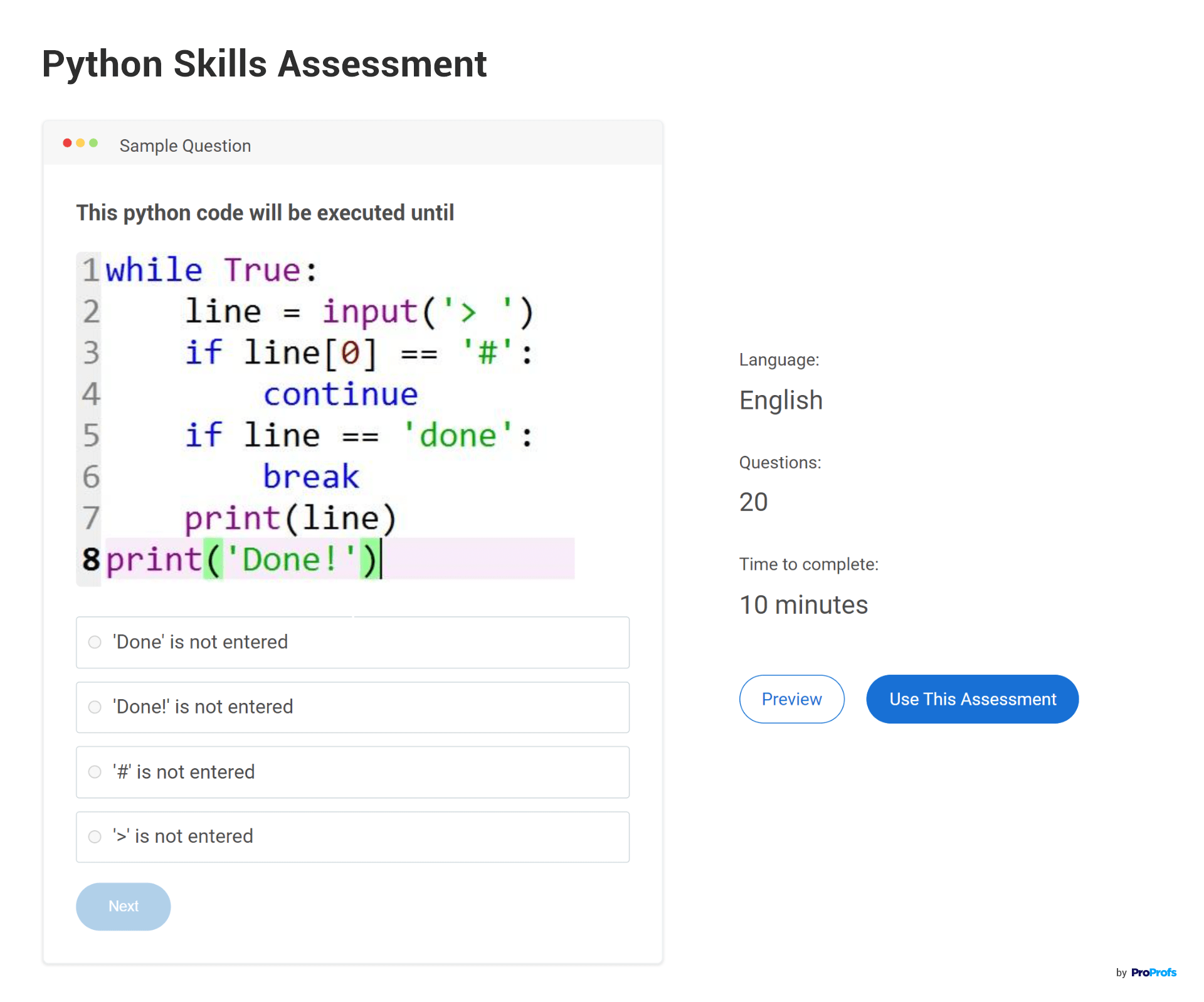
Task: Click the green window dot
Action: click(x=93, y=143)
